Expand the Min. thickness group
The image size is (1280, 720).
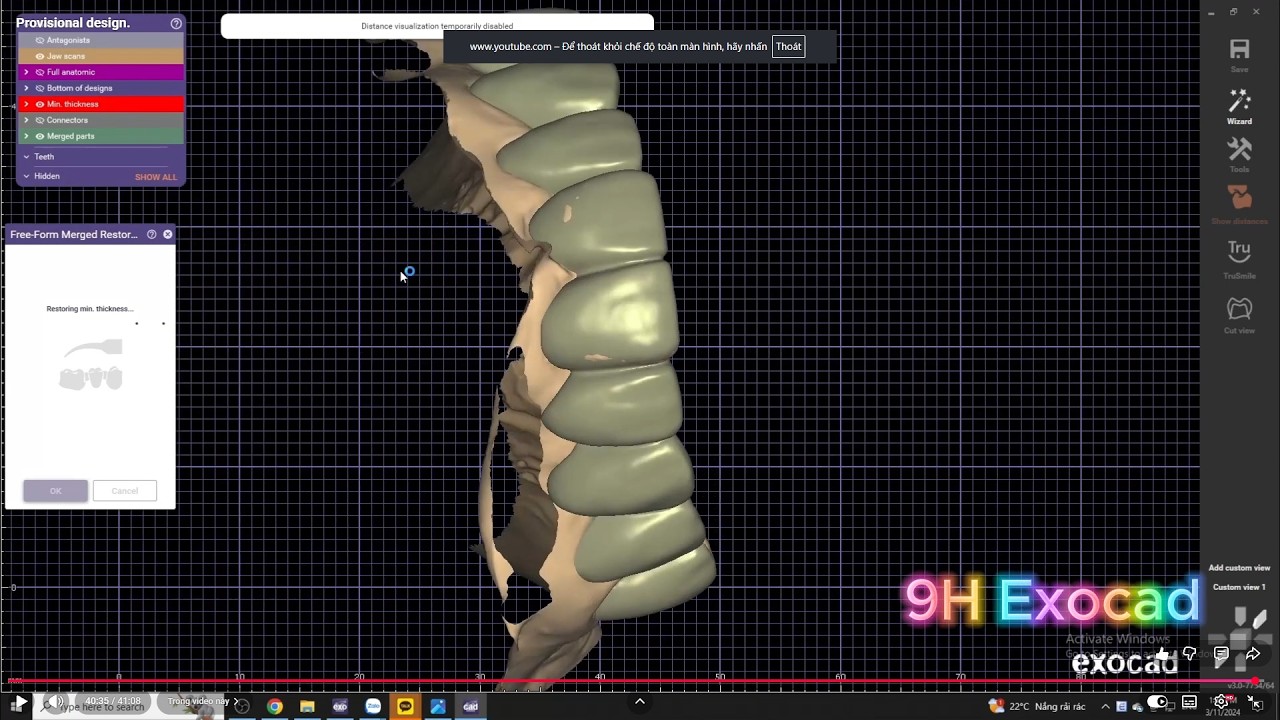pyautogui.click(x=26, y=104)
